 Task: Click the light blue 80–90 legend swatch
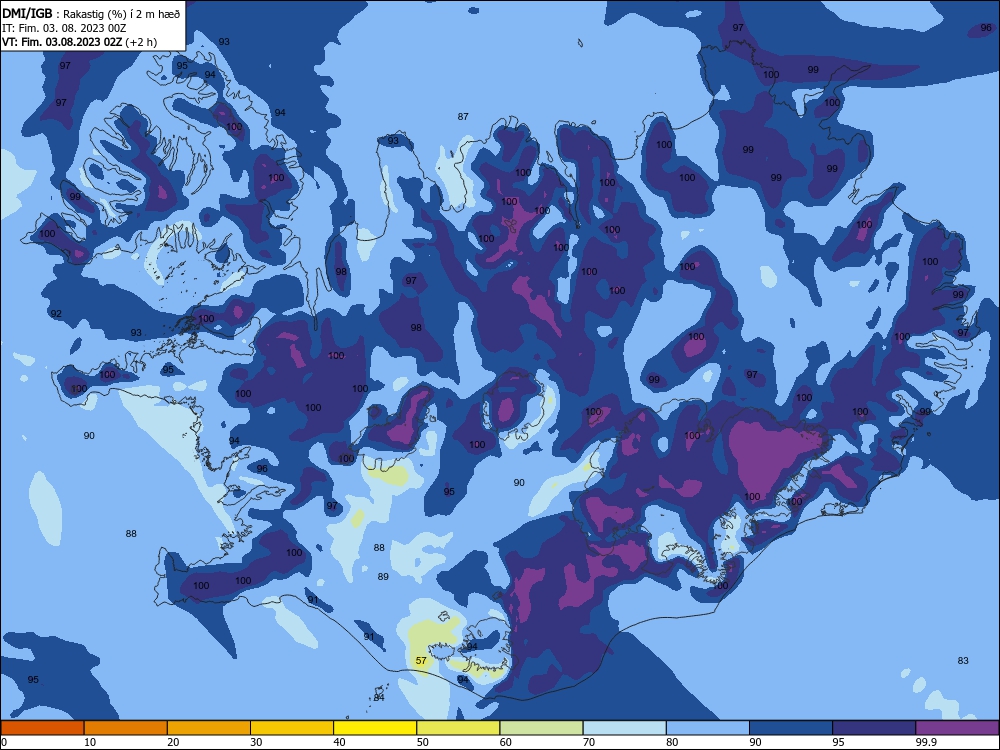(x=708, y=728)
